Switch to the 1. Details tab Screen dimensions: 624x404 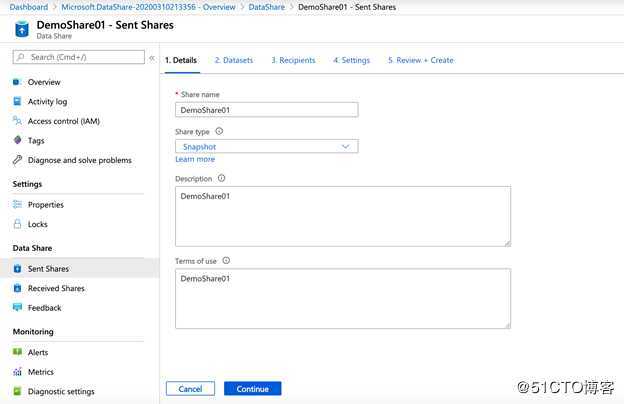point(181,61)
